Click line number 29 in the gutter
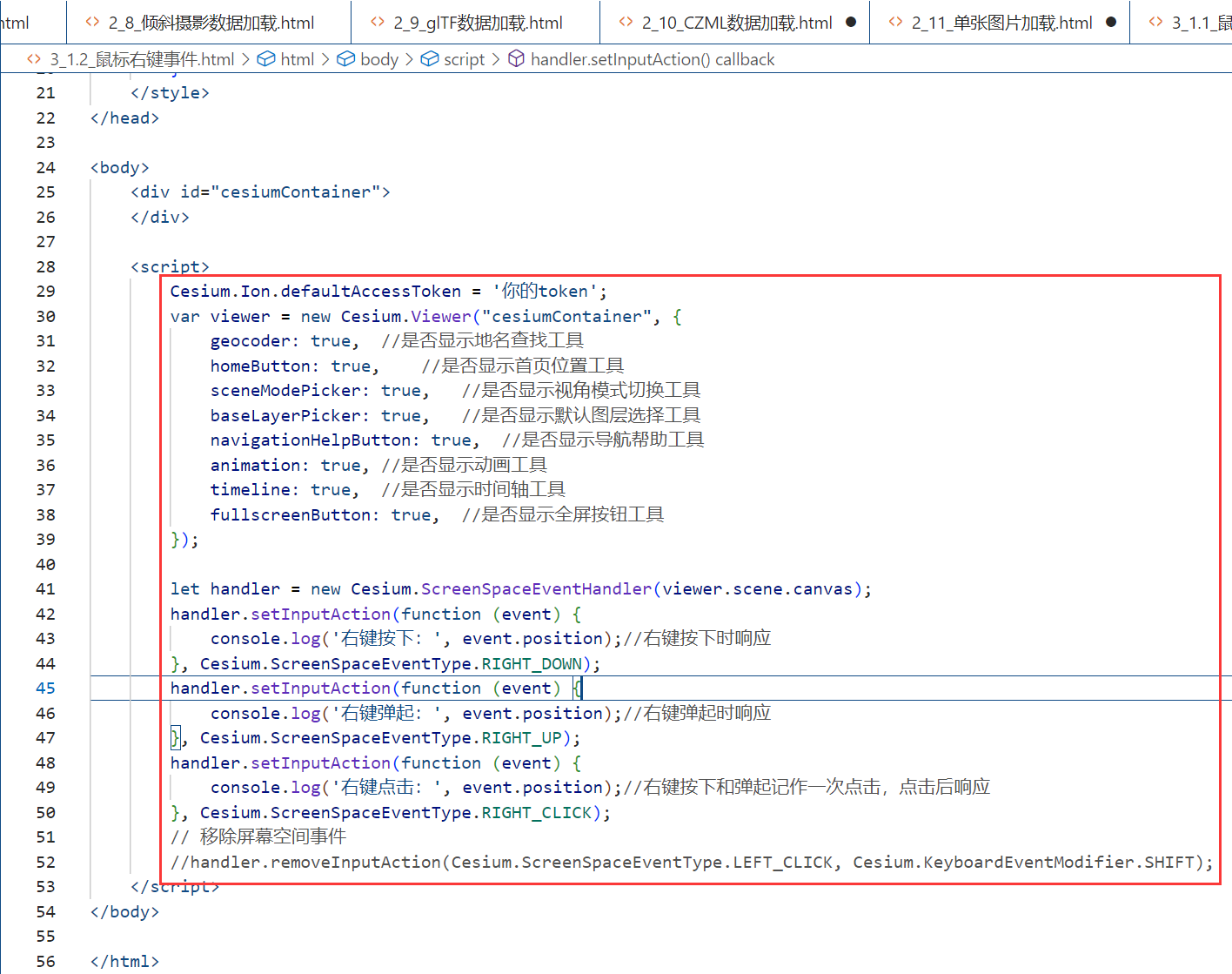The height and width of the screenshot is (974, 1232). click(x=45, y=292)
